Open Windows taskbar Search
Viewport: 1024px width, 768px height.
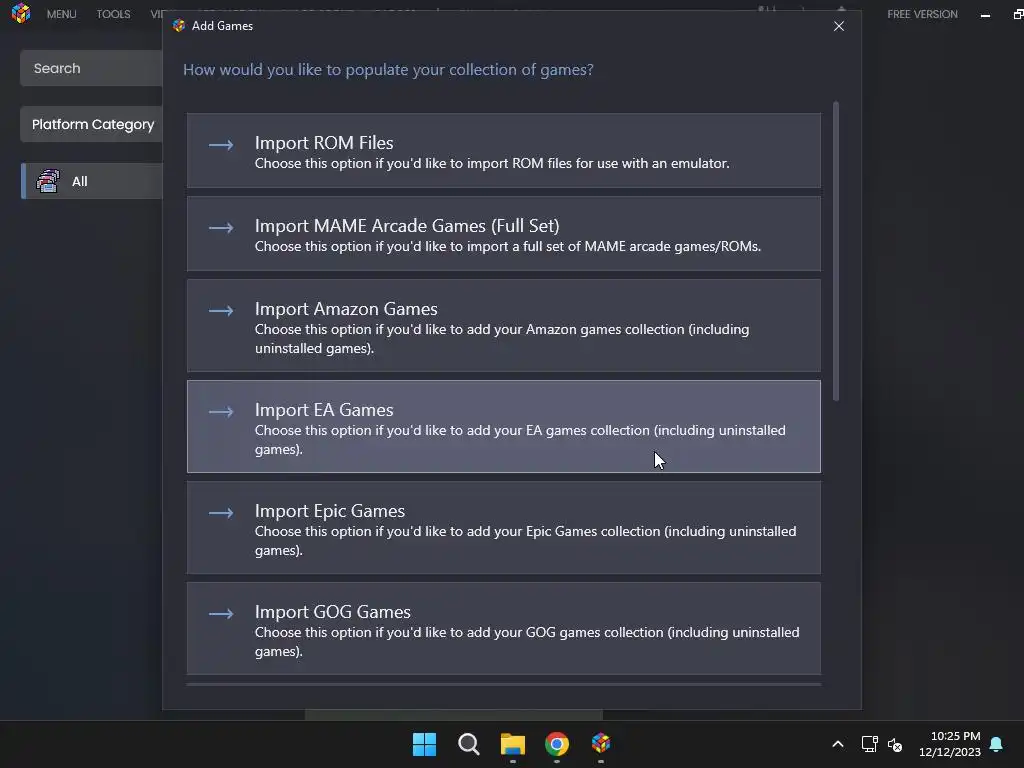(468, 744)
